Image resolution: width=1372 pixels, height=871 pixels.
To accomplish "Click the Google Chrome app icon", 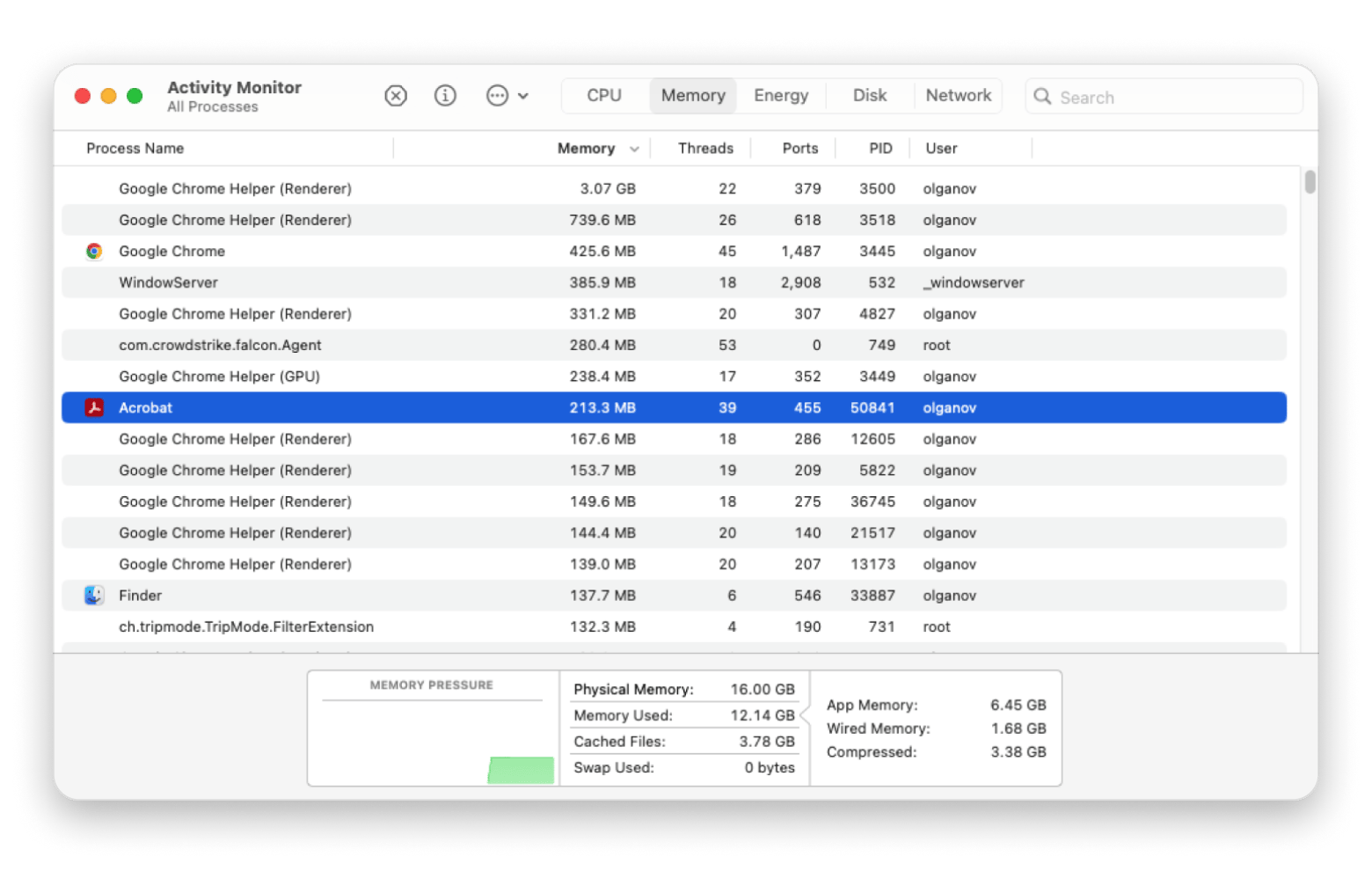I will pyautogui.click(x=94, y=252).
